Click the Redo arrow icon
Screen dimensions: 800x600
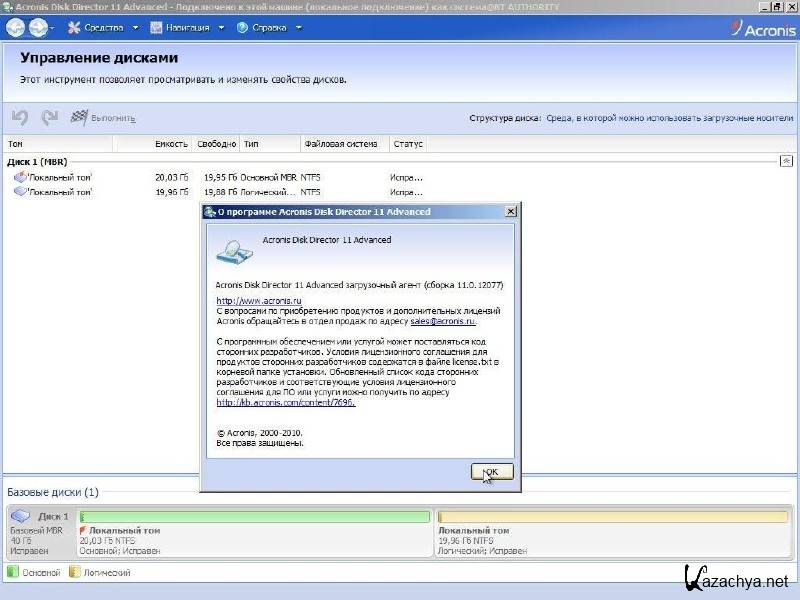[x=49, y=118]
